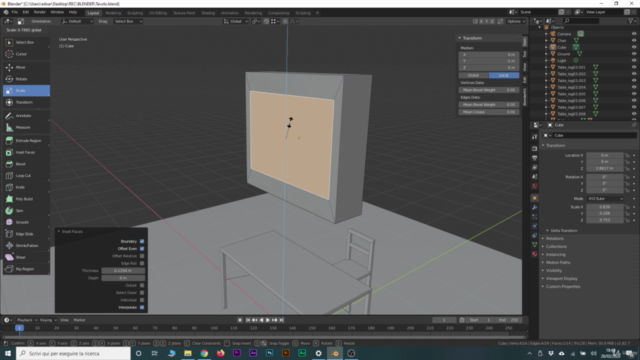This screenshot has height=360, width=640.
Task: Enable the Individual checkbox
Action: [142, 300]
